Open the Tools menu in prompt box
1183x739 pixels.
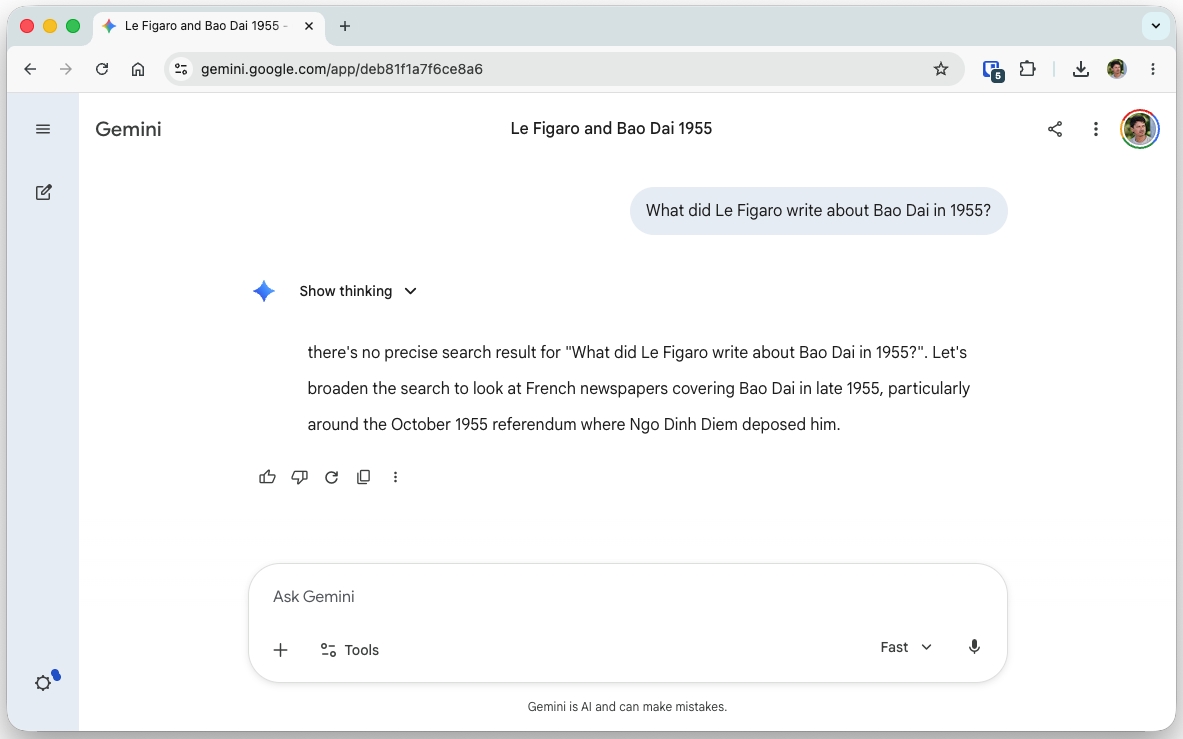coord(349,650)
